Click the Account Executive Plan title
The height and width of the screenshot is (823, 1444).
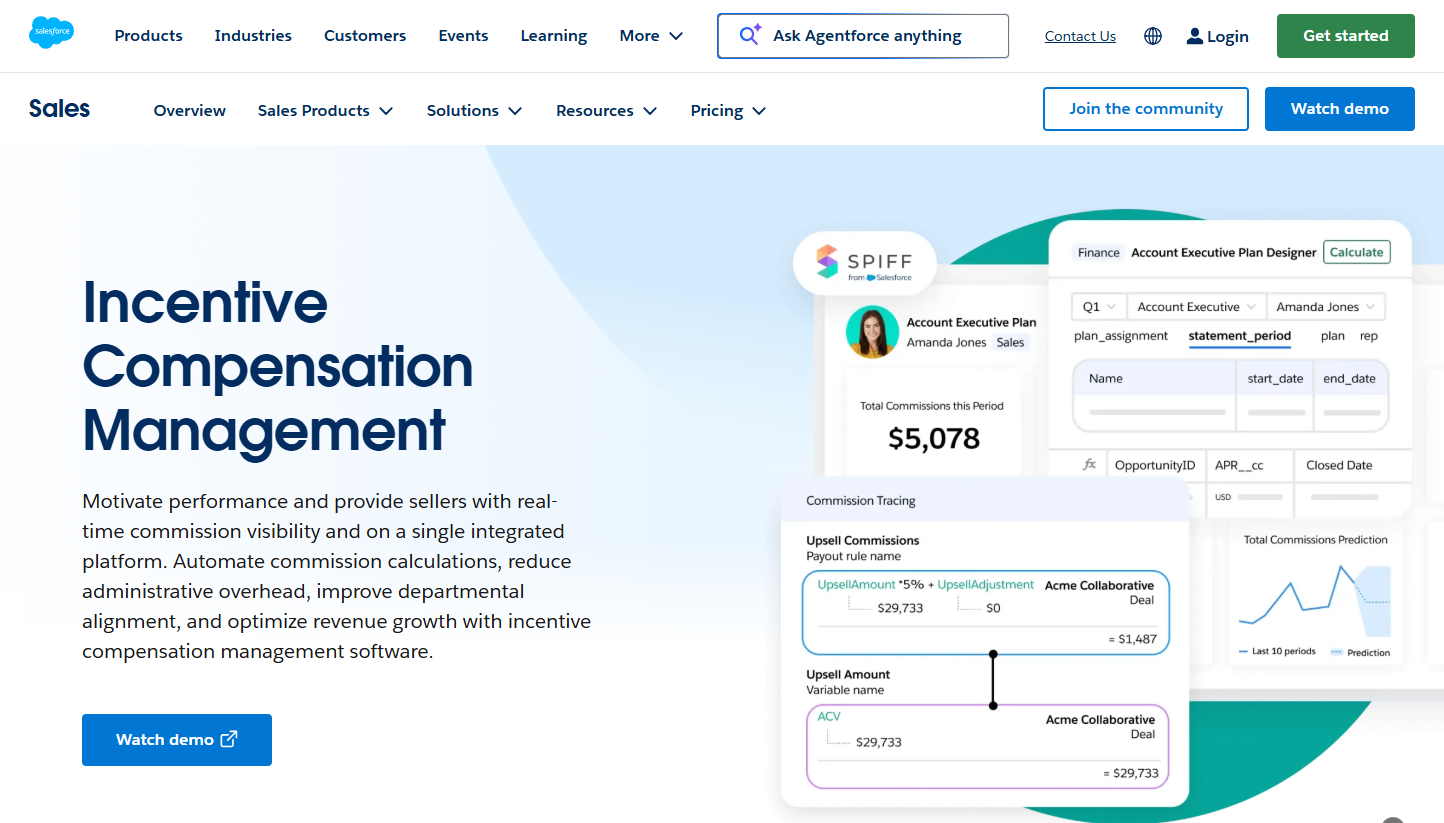click(x=971, y=323)
